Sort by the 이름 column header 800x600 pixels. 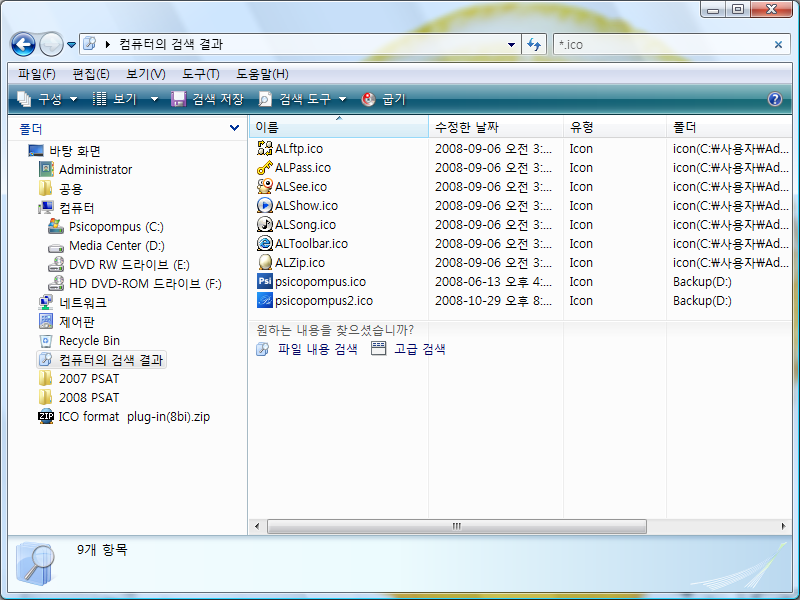point(339,127)
